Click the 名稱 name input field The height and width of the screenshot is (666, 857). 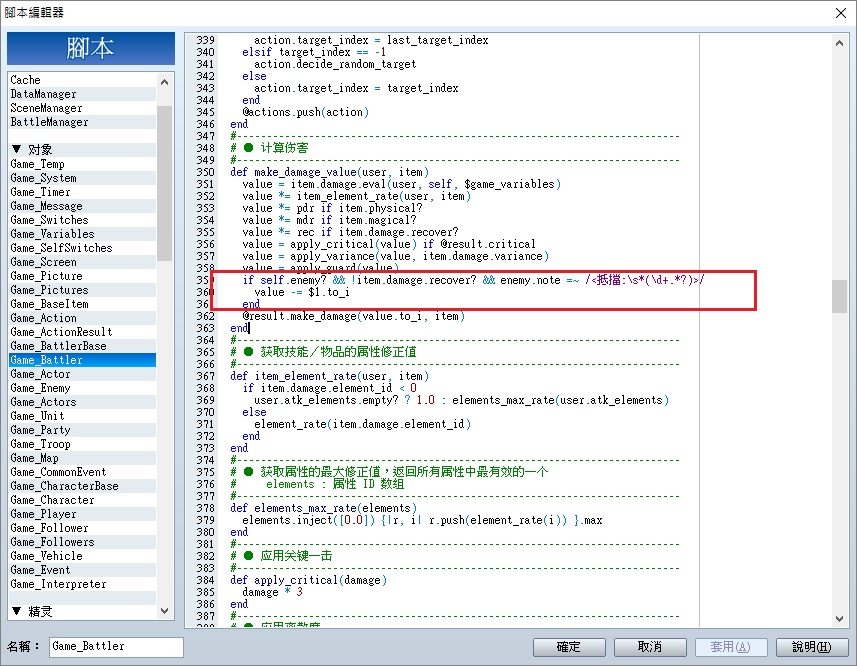(x=116, y=646)
